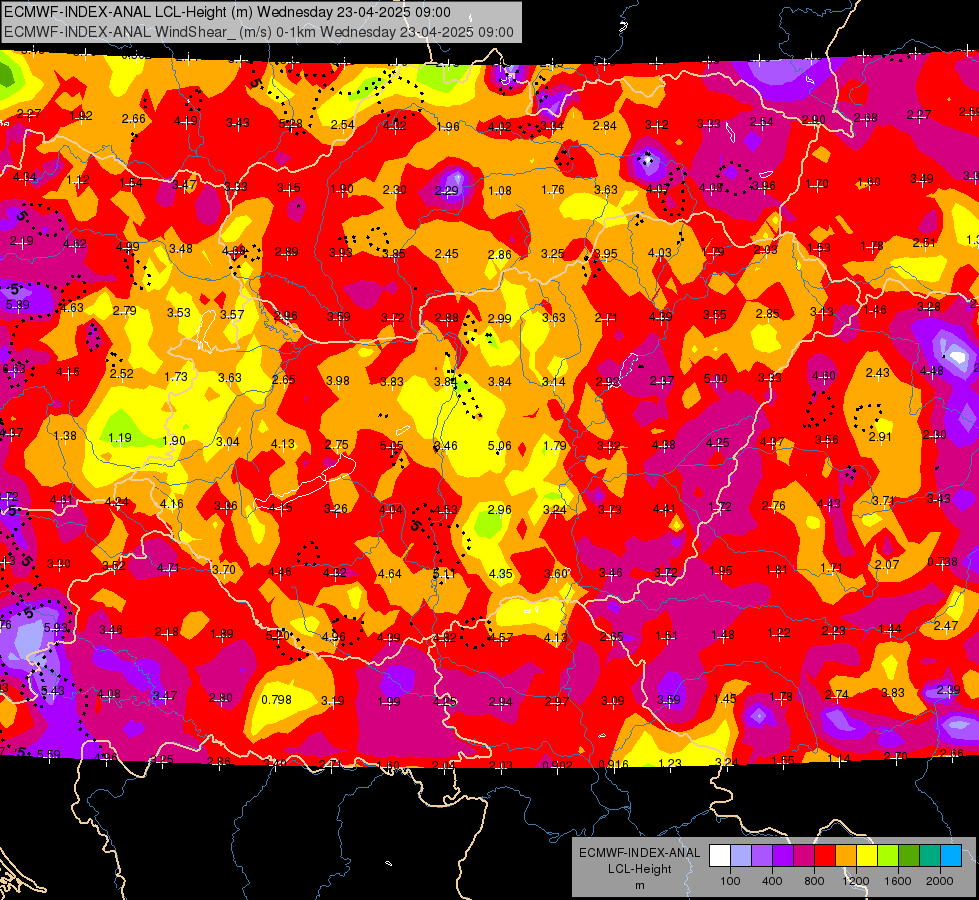Select the medium purple legend swatch
The height and width of the screenshot is (900, 979).
(762, 856)
